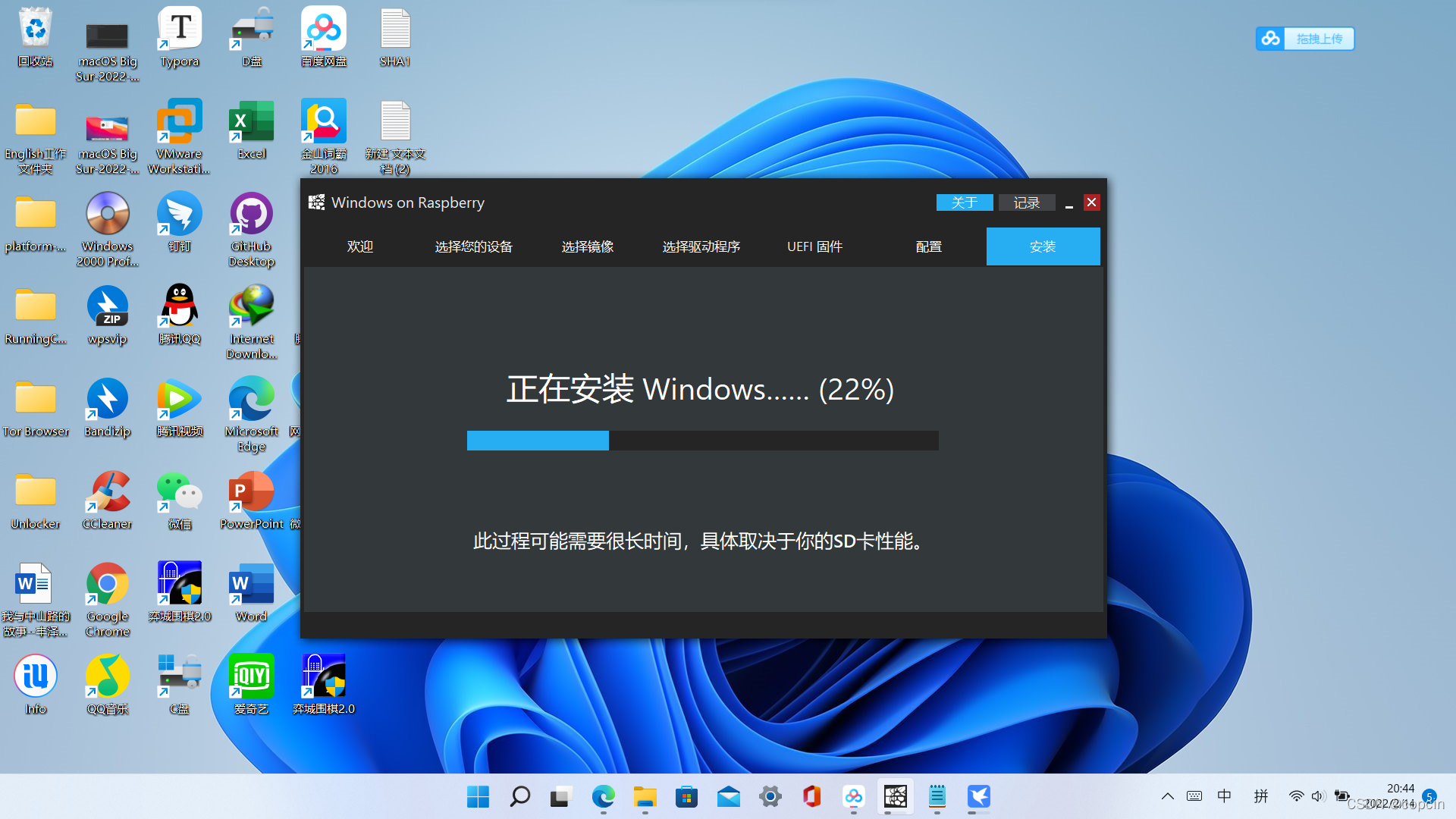Image resolution: width=1456 pixels, height=819 pixels.
Task: Click the 关于 button in installer
Action: [x=963, y=202]
